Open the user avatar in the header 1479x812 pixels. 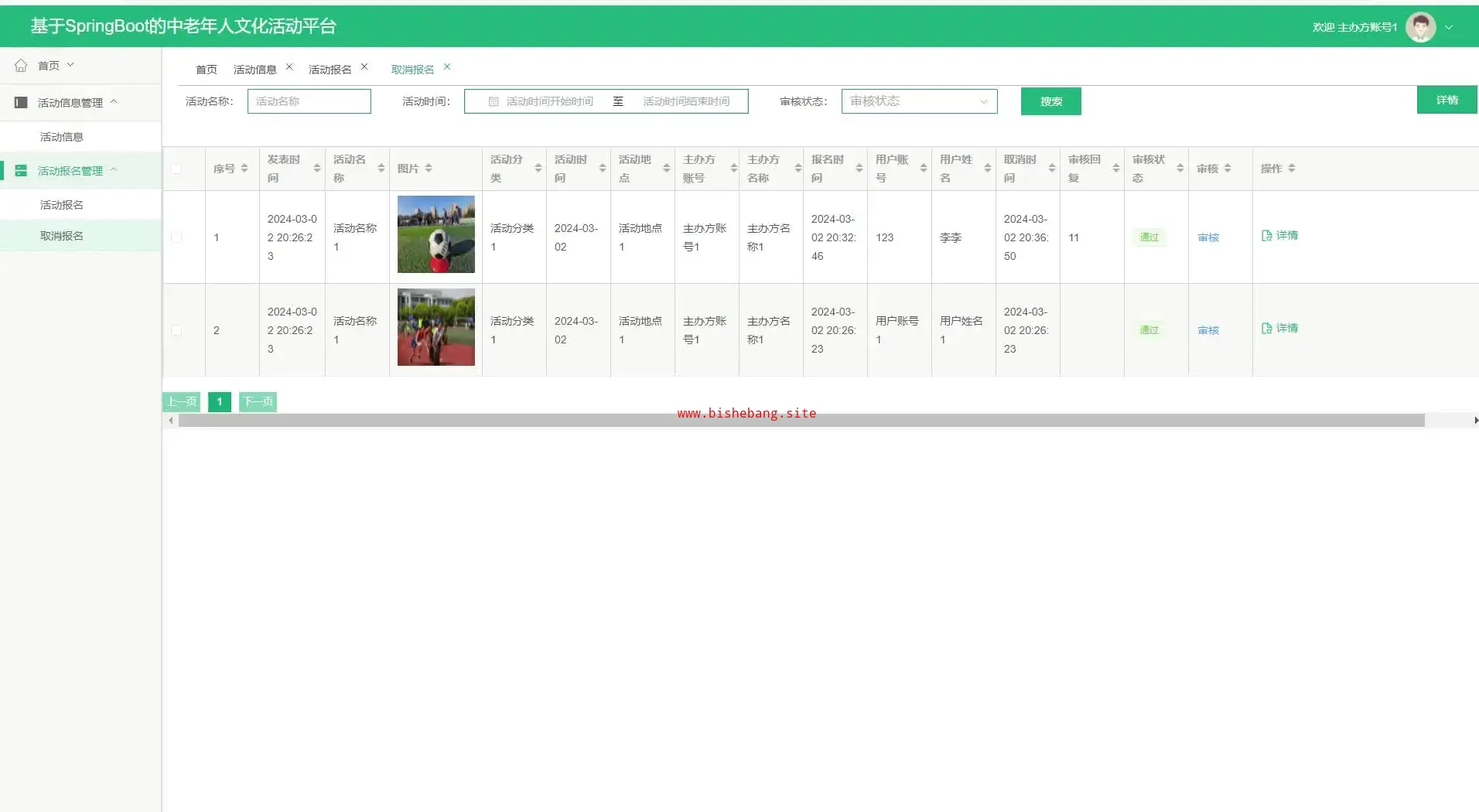[x=1420, y=27]
